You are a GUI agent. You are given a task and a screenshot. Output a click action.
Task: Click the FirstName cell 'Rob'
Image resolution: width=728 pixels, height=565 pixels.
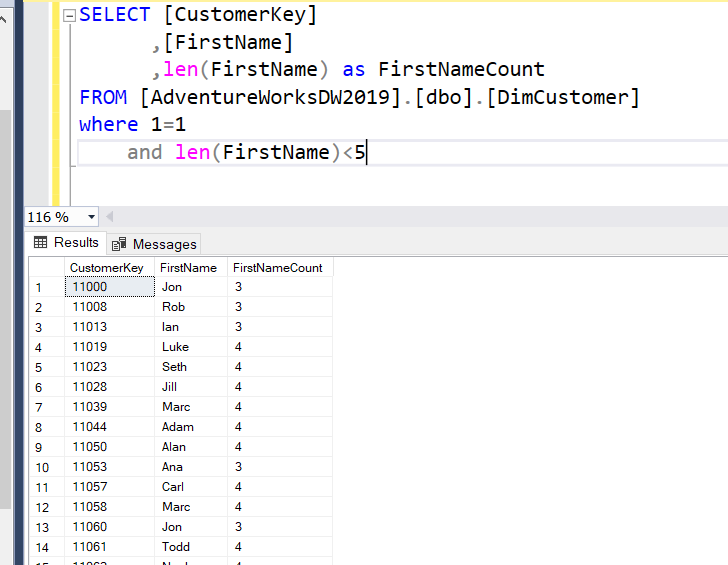coord(191,306)
